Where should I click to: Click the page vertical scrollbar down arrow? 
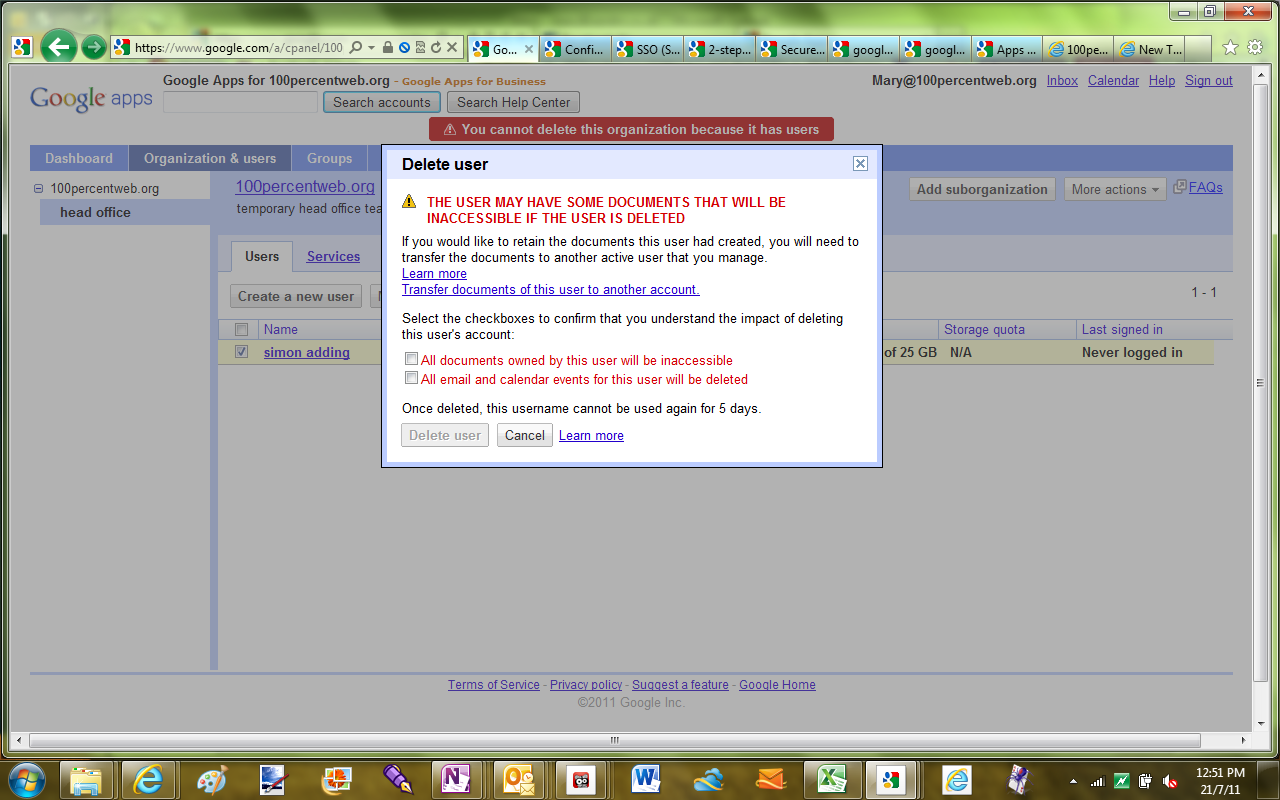coord(1260,724)
